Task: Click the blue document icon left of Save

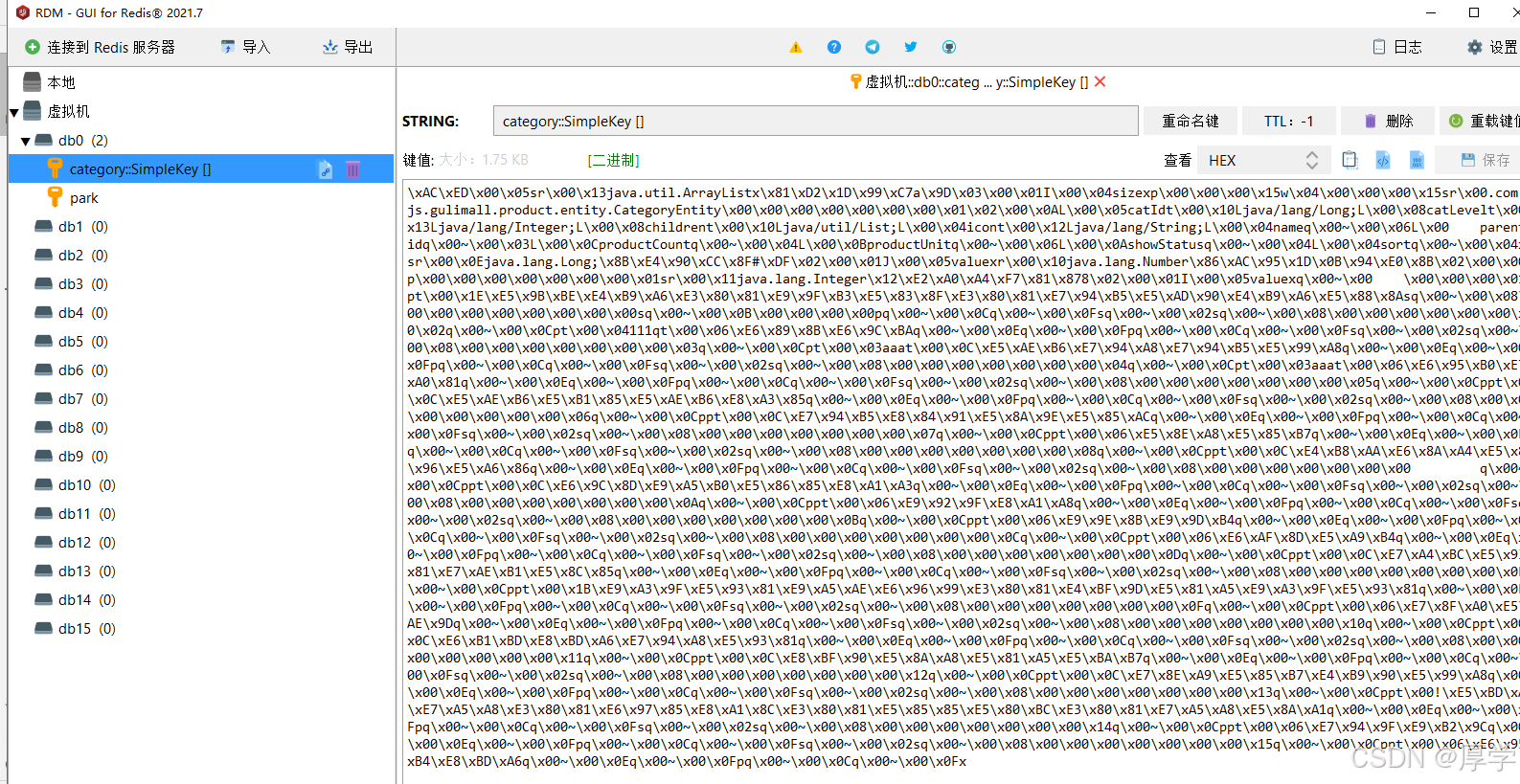Action: point(1417,161)
